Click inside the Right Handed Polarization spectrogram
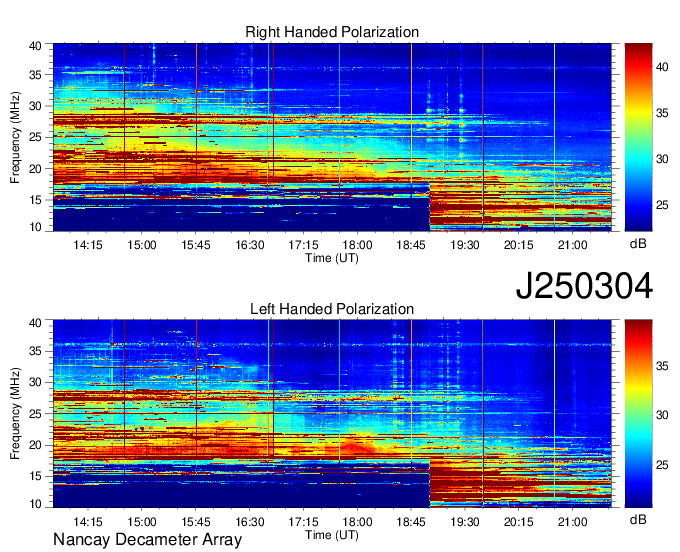 (332, 137)
